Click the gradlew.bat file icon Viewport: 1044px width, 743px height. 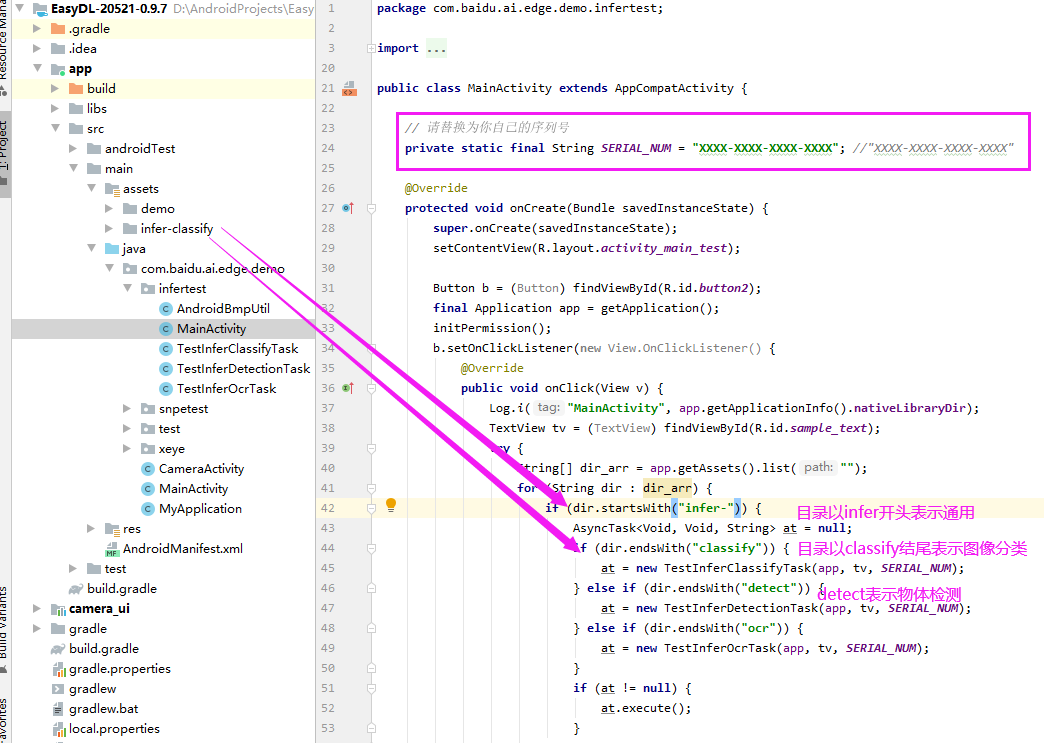pos(59,709)
